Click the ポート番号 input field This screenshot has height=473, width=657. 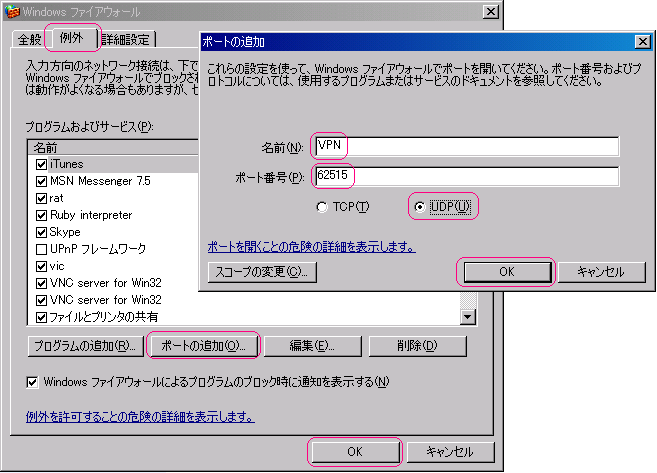(x=465, y=177)
